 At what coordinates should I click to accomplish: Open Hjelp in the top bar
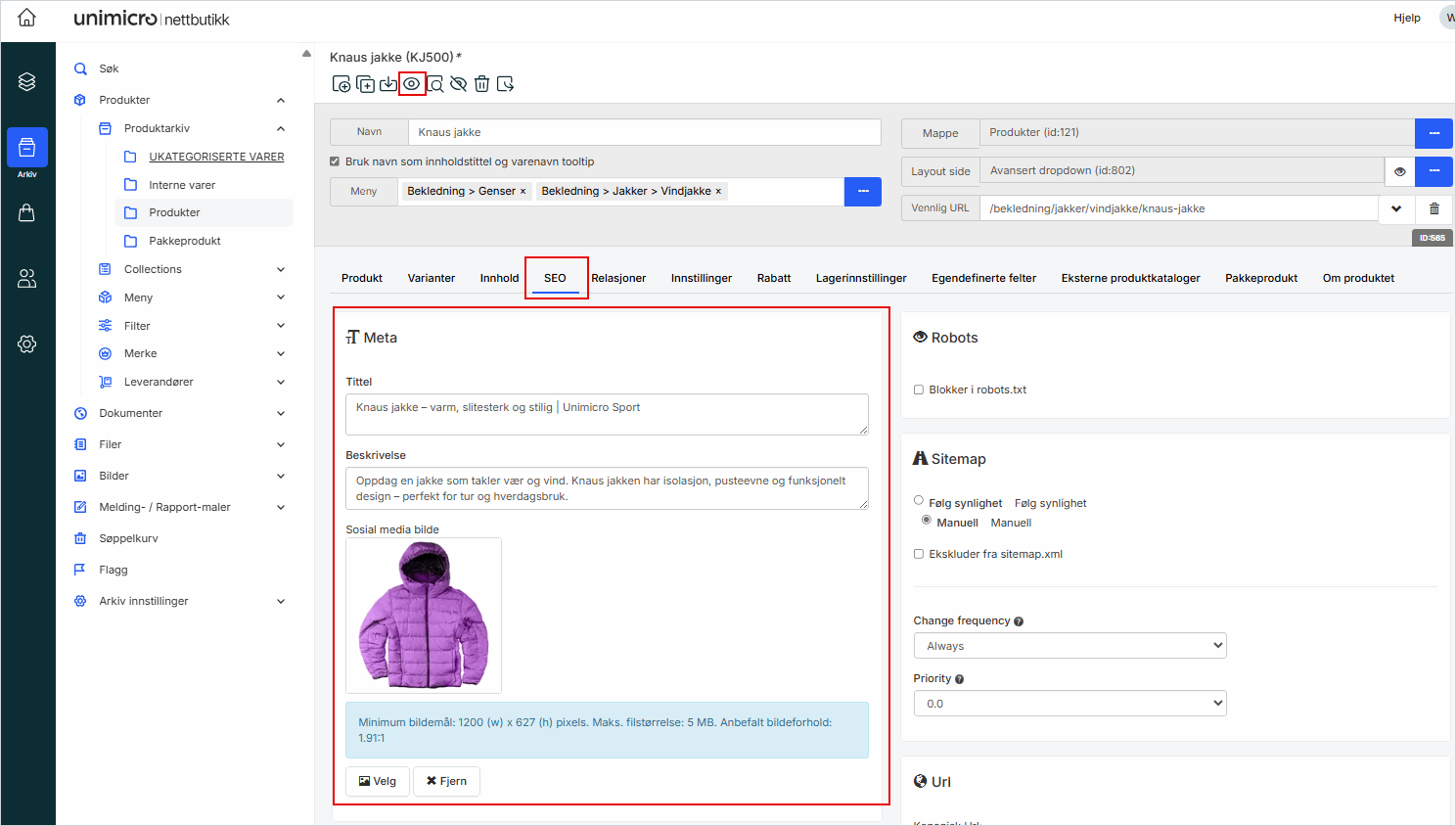tap(1406, 17)
